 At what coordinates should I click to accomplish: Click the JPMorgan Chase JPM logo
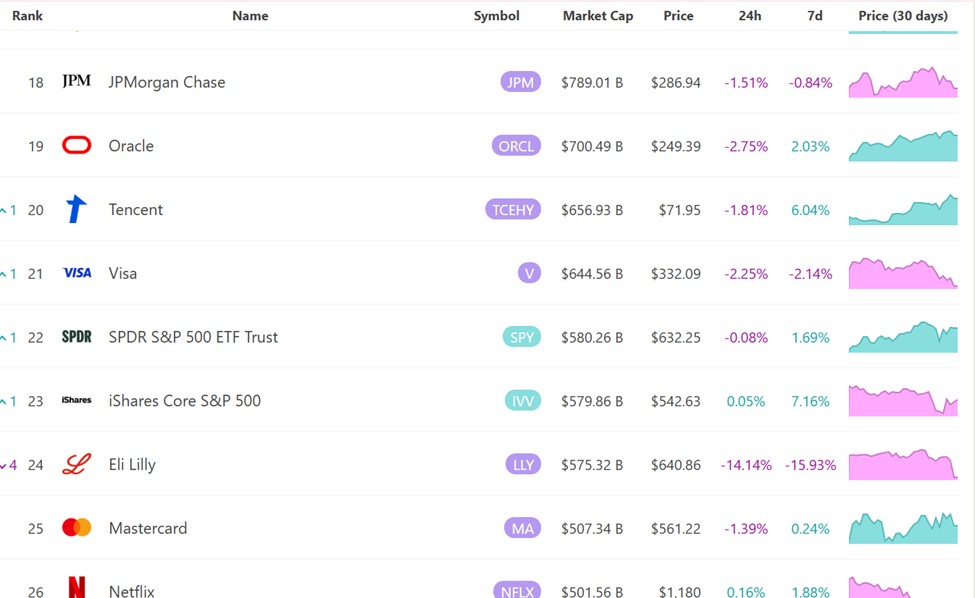tap(76, 81)
